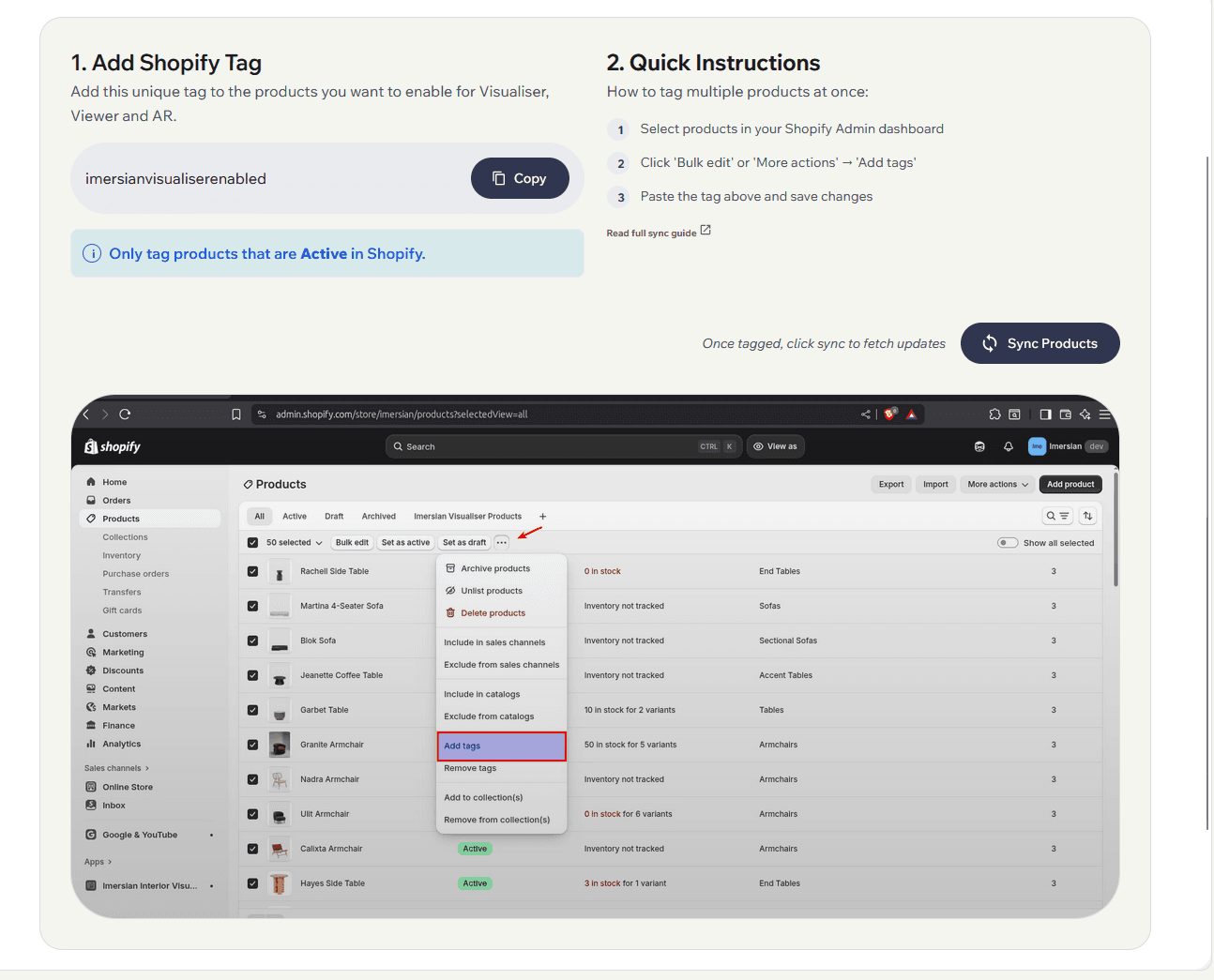The height and width of the screenshot is (980, 1214).
Task: Click the search and filter icon button
Action: pyautogui.click(x=1057, y=516)
